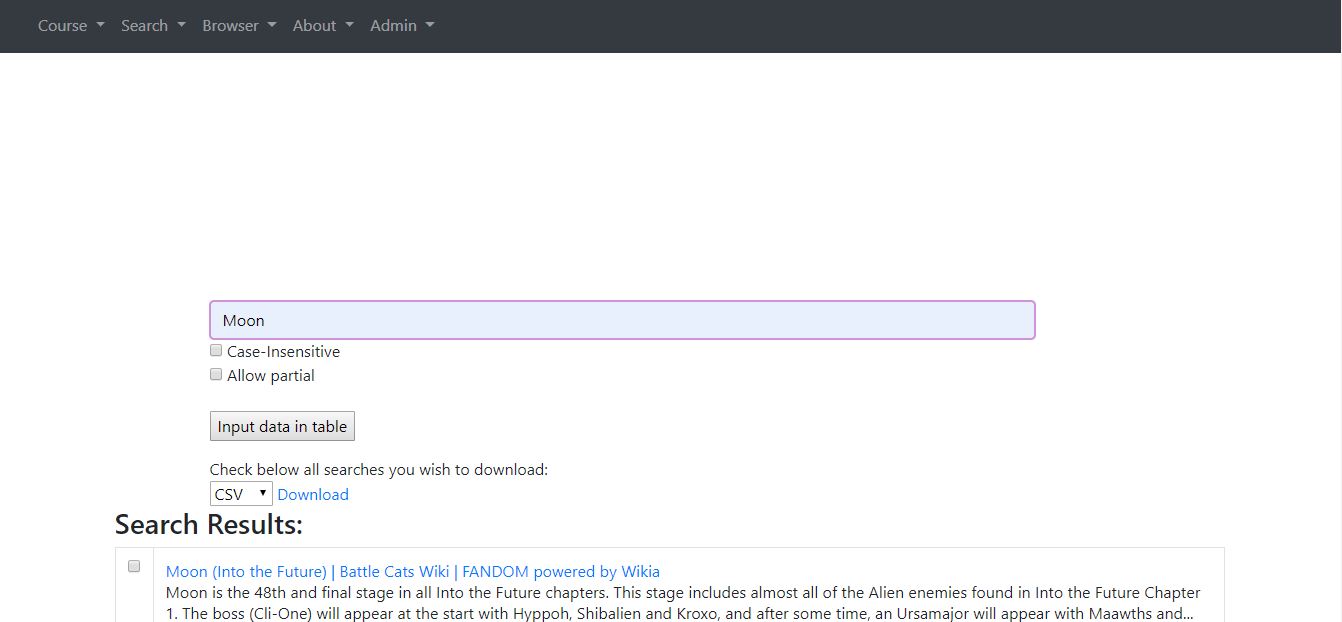Select the About navbar label

coord(314,26)
